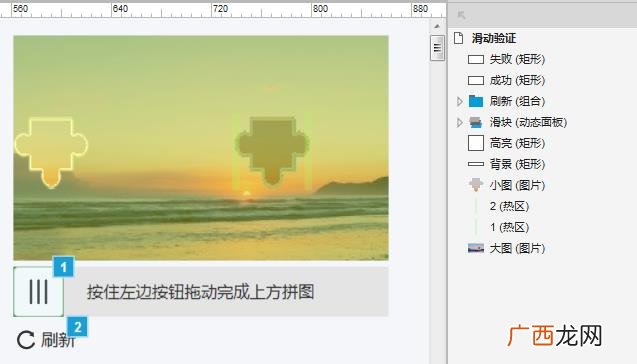Screen dimensions: 637x364
Task: Click thin bar icon beside 背景 (矩形)
Action: pyautogui.click(x=476, y=164)
